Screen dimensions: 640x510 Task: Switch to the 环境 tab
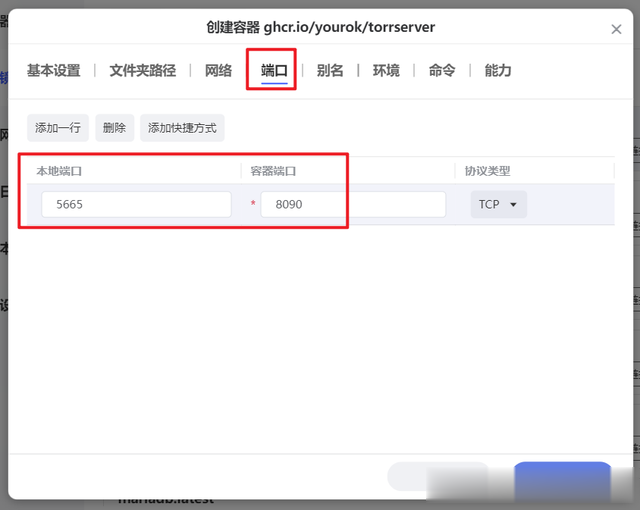point(386,71)
